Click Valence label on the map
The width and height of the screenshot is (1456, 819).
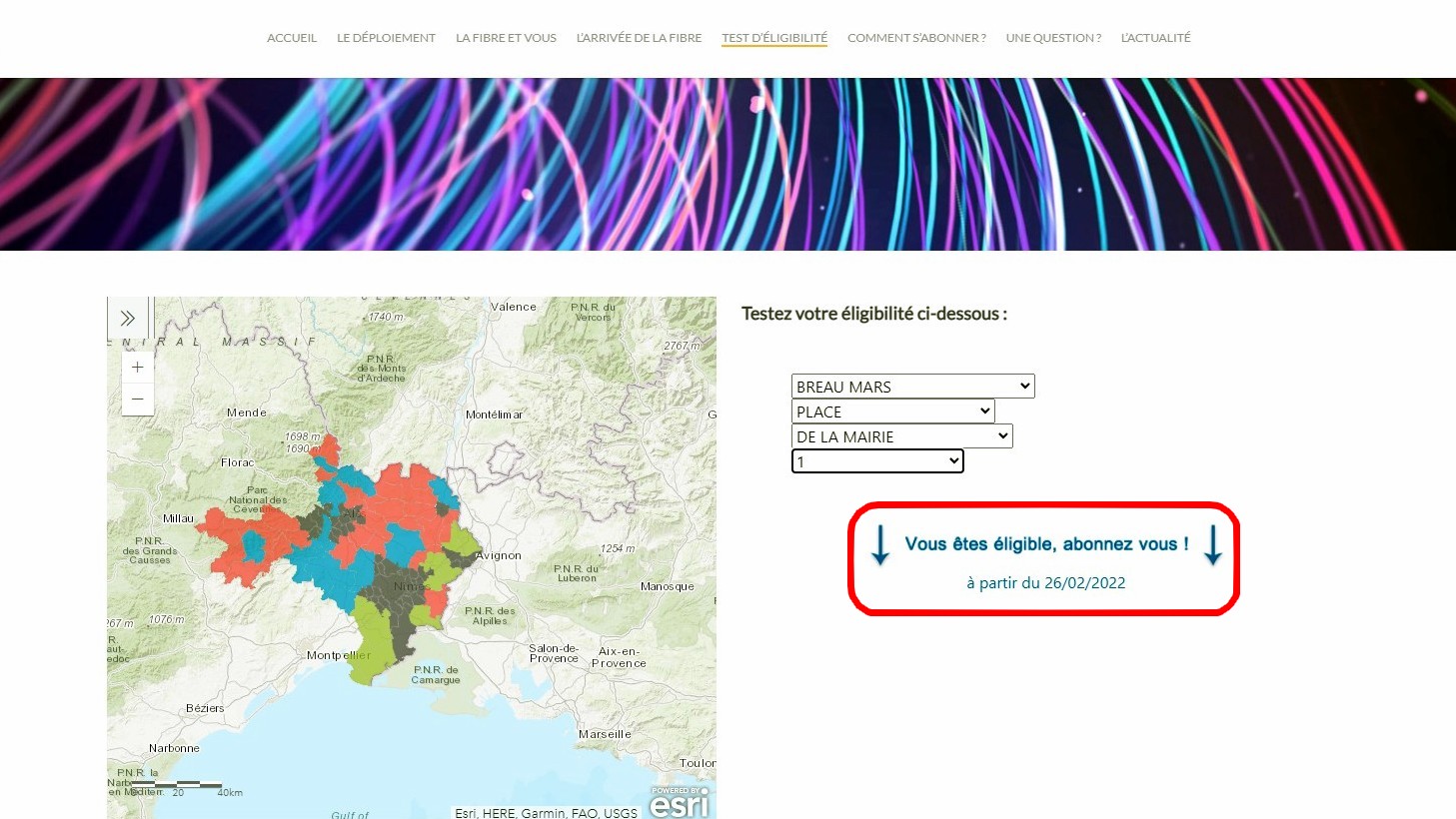(x=514, y=307)
